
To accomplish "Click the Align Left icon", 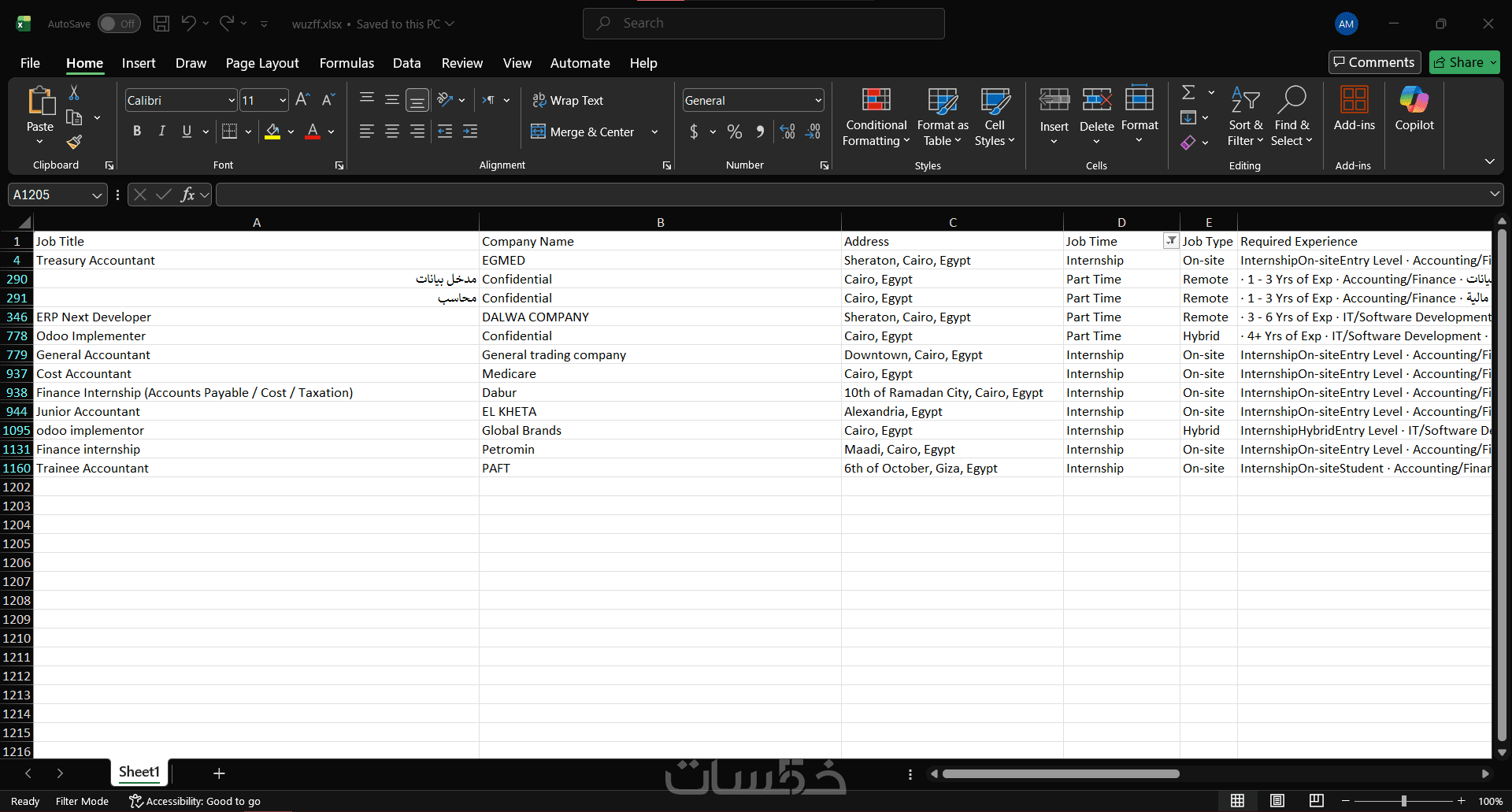I will click(367, 132).
